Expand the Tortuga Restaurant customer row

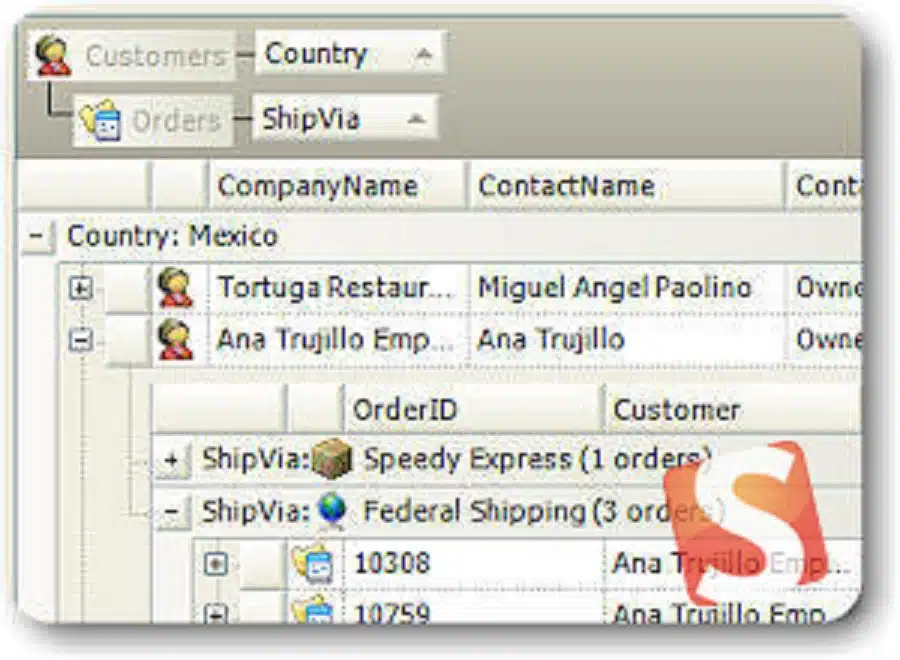(x=80, y=288)
